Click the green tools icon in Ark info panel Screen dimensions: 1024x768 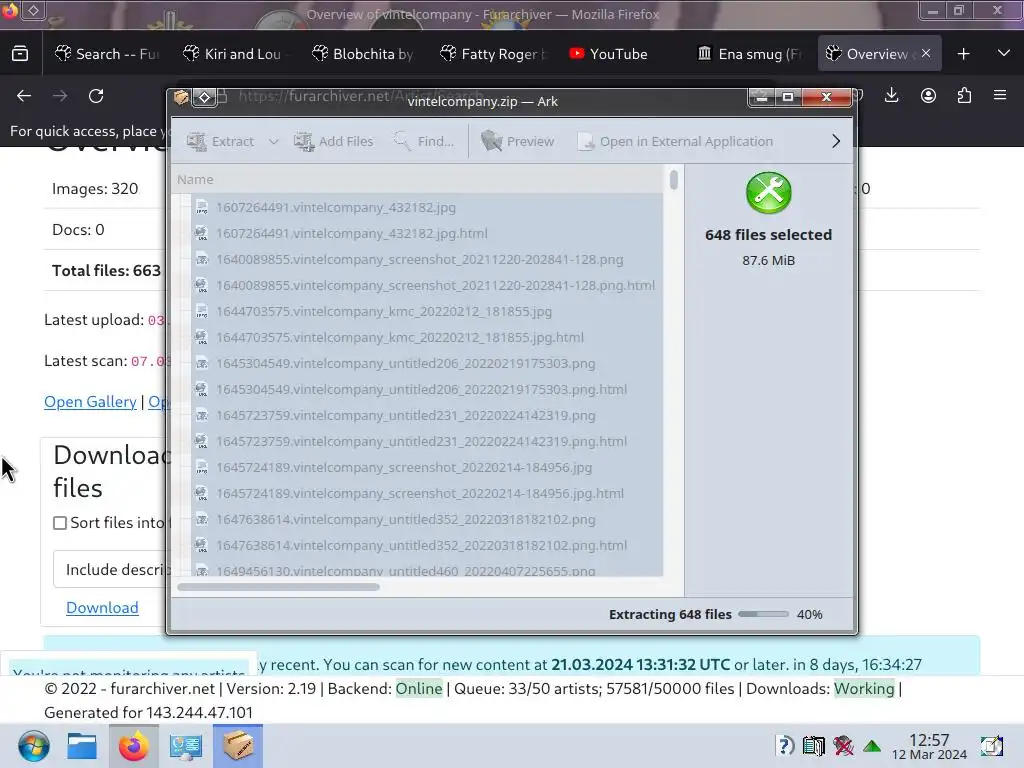coord(769,193)
